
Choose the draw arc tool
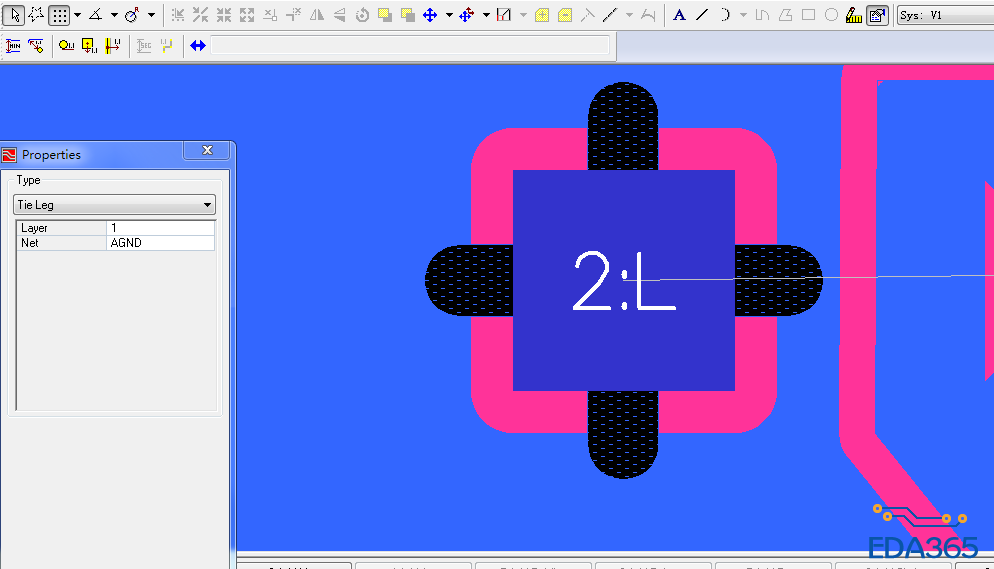pos(725,15)
